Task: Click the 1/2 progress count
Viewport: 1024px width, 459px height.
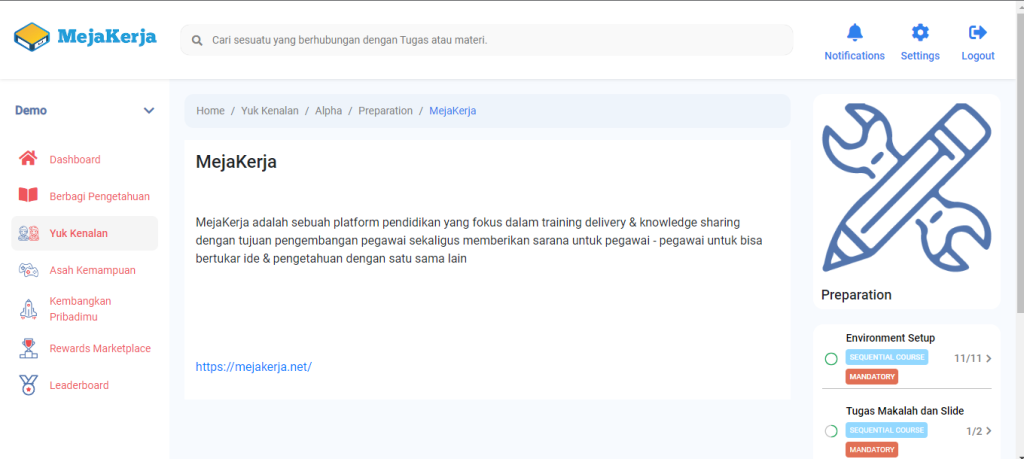Action: click(974, 431)
